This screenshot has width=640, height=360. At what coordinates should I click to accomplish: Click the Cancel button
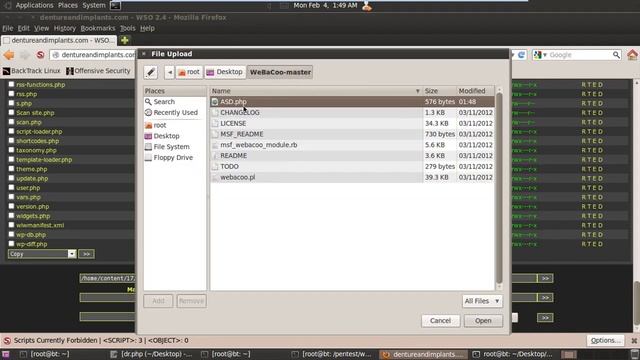[x=440, y=321]
